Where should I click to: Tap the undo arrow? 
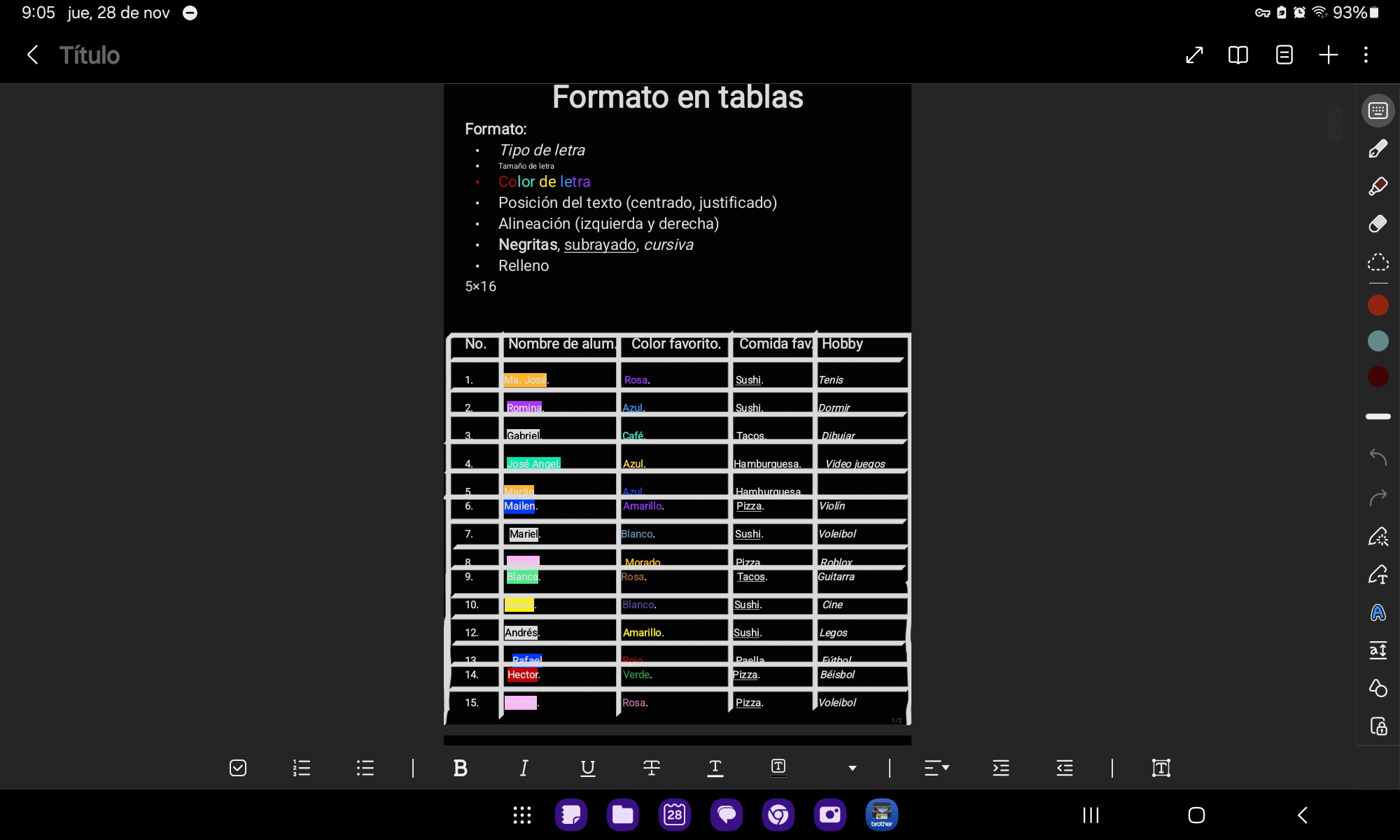click(1378, 456)
